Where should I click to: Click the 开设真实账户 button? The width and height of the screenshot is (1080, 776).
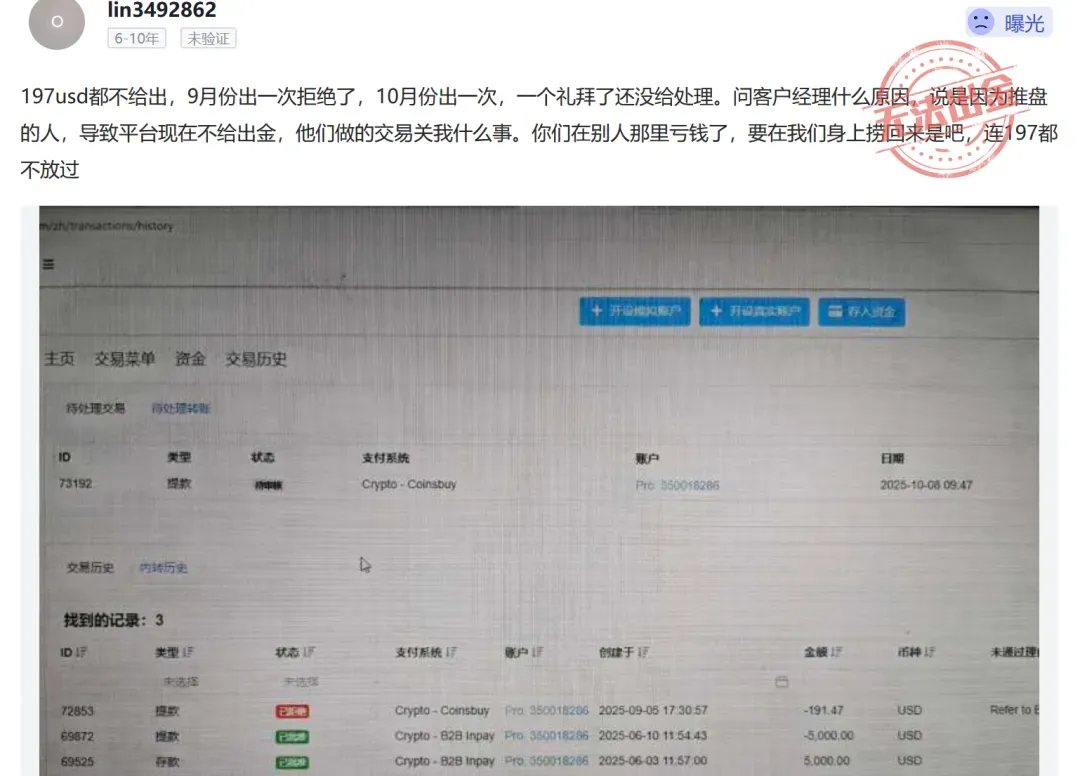(x=754, y=311)
